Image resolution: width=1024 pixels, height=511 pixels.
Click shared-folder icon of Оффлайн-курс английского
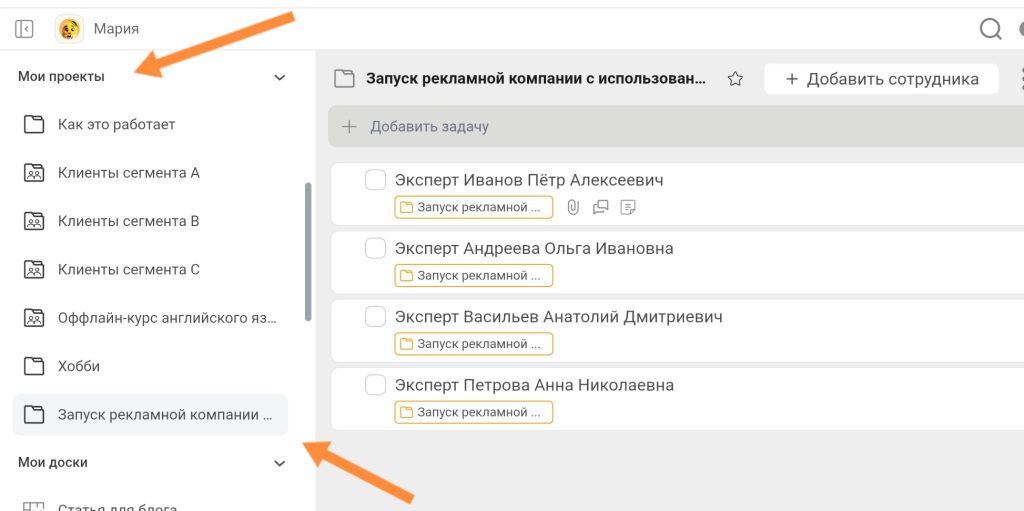34,318
